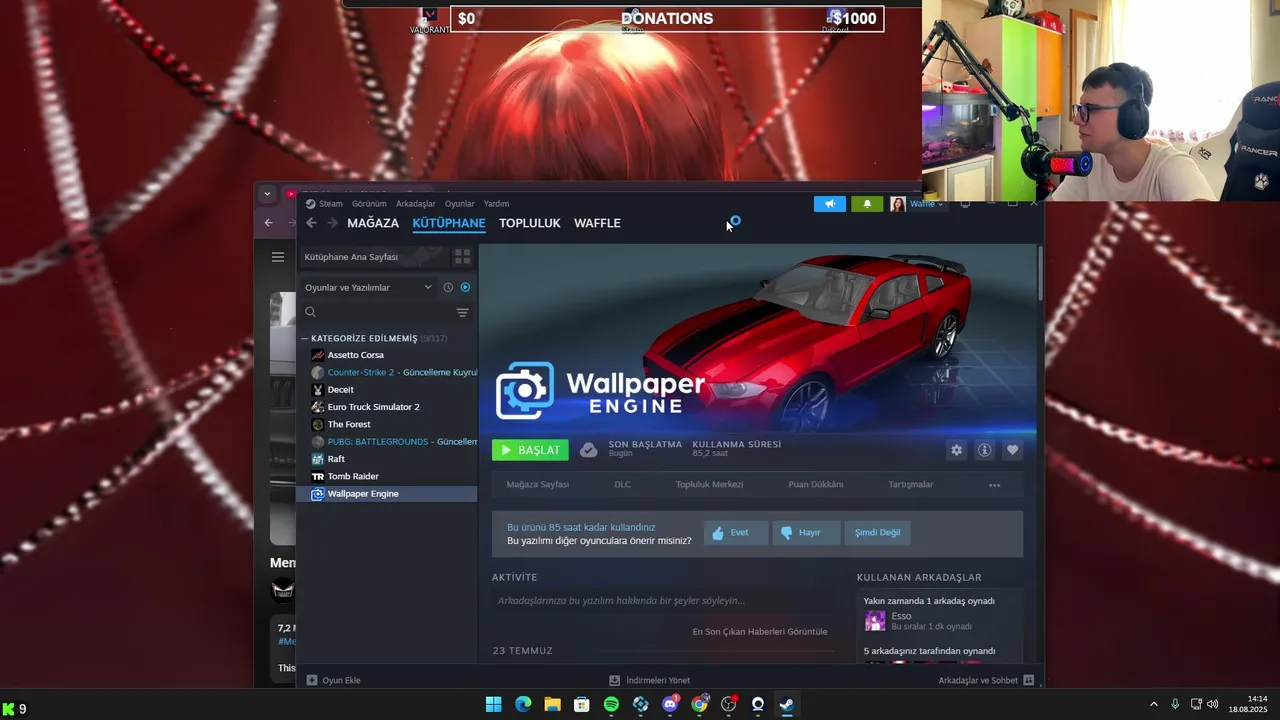Click Hayır to not recommend
The height and width of the screenshot is (720, 1280).
[x=807, y=533]
